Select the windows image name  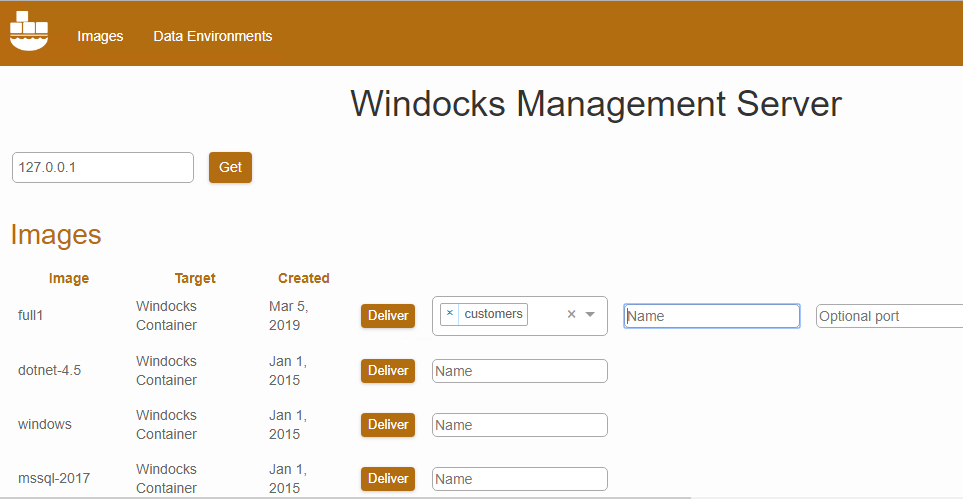click(45, 425)
